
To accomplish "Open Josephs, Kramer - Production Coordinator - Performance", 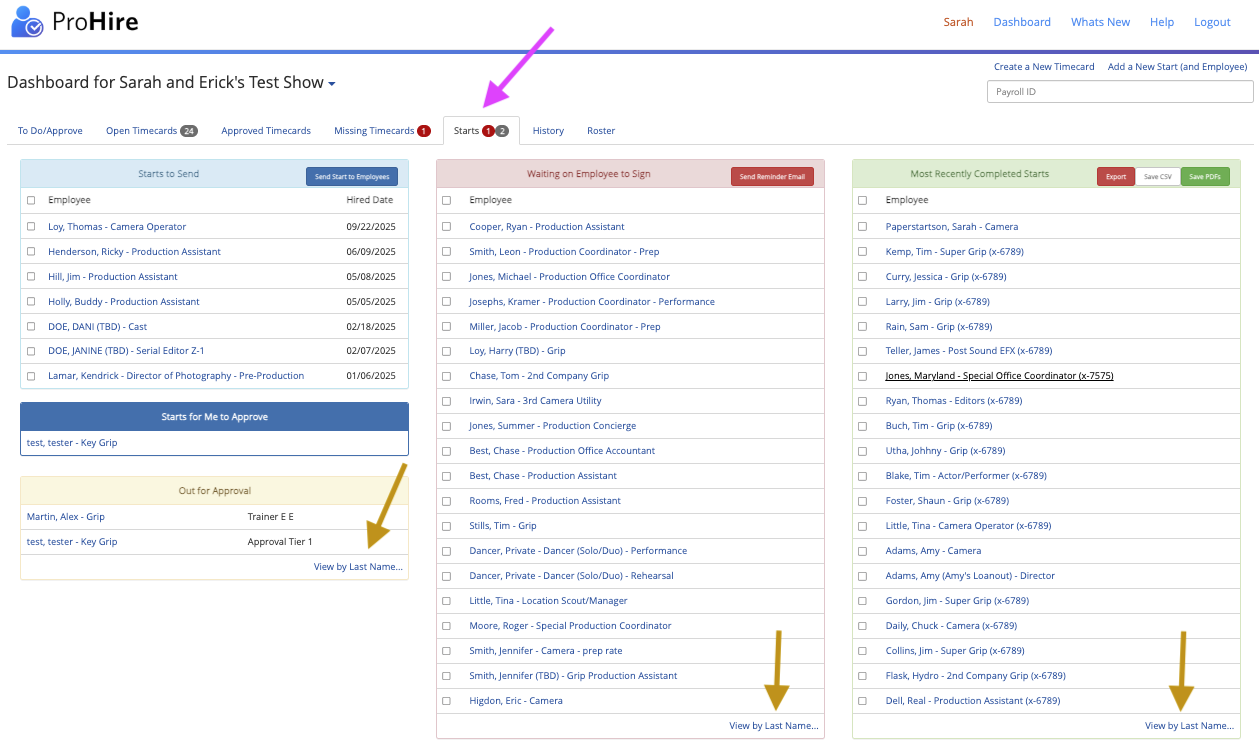I will pos(592,302).
